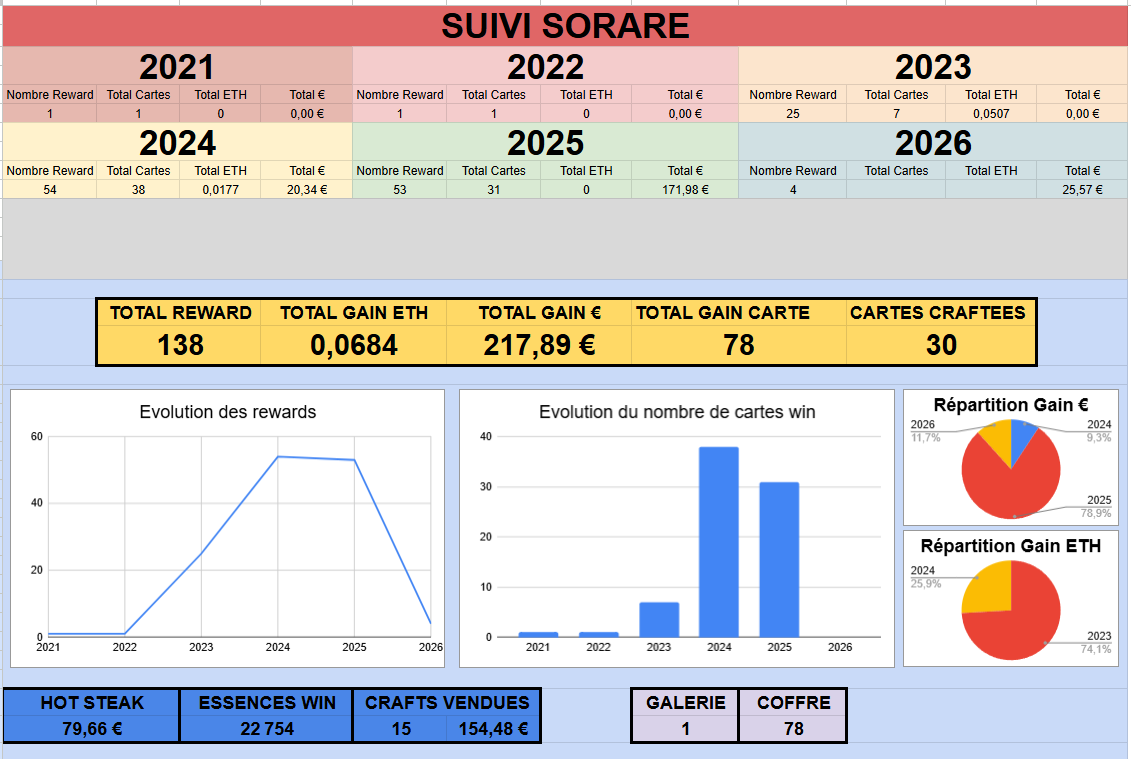Select 2024 Total Cartes value 38
Screen dimensions: 1131x759
point(138,189)
